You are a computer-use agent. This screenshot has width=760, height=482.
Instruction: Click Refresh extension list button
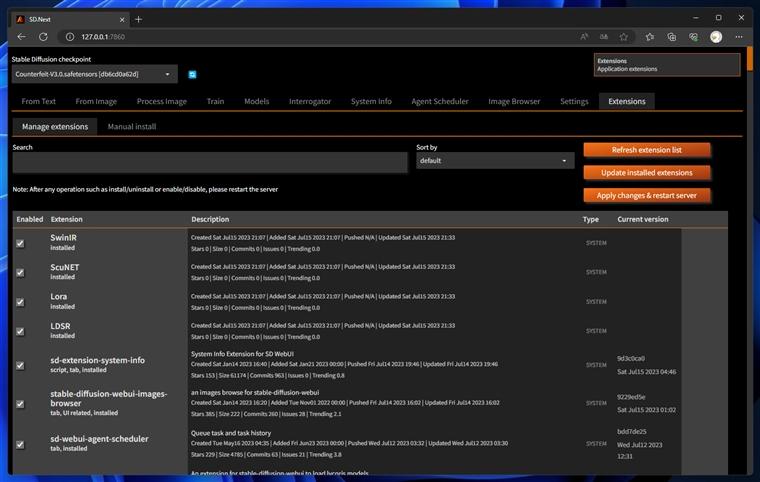(647, 150)
